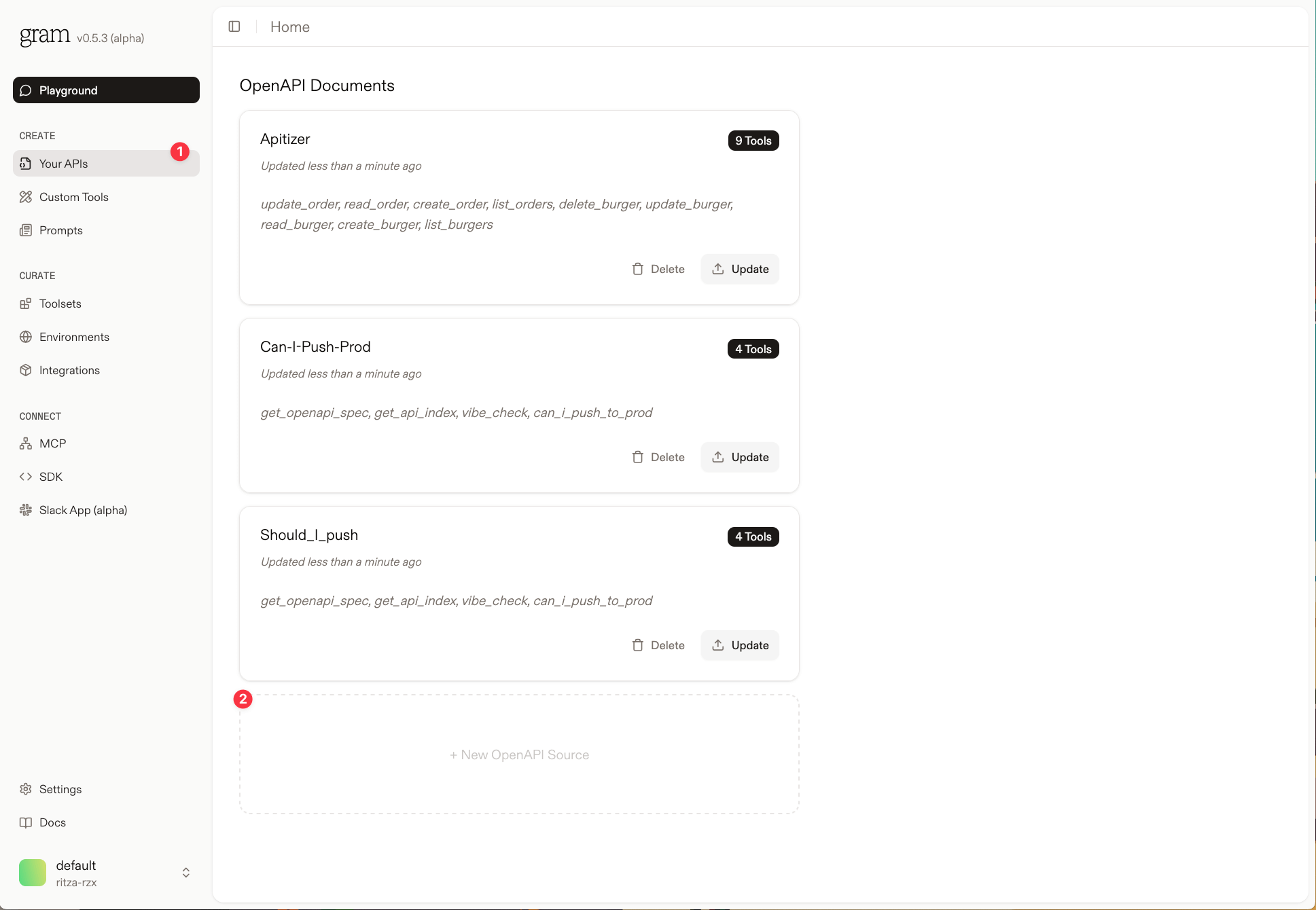The image size is (1316, 910).
Task: Open Docs link in sidebar
Action: click(x=106, y=822)
